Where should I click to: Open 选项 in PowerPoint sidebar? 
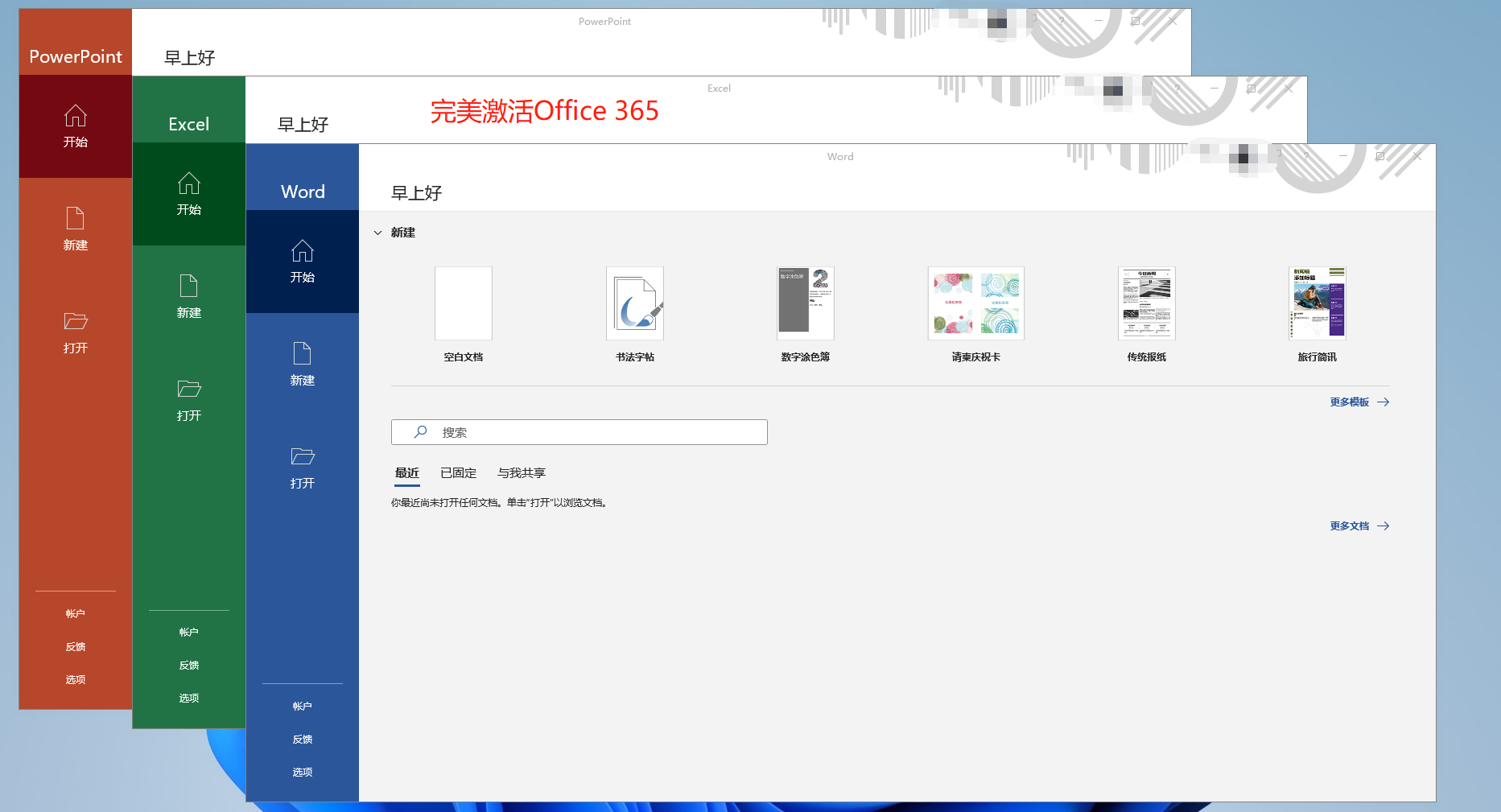[75, 679]
